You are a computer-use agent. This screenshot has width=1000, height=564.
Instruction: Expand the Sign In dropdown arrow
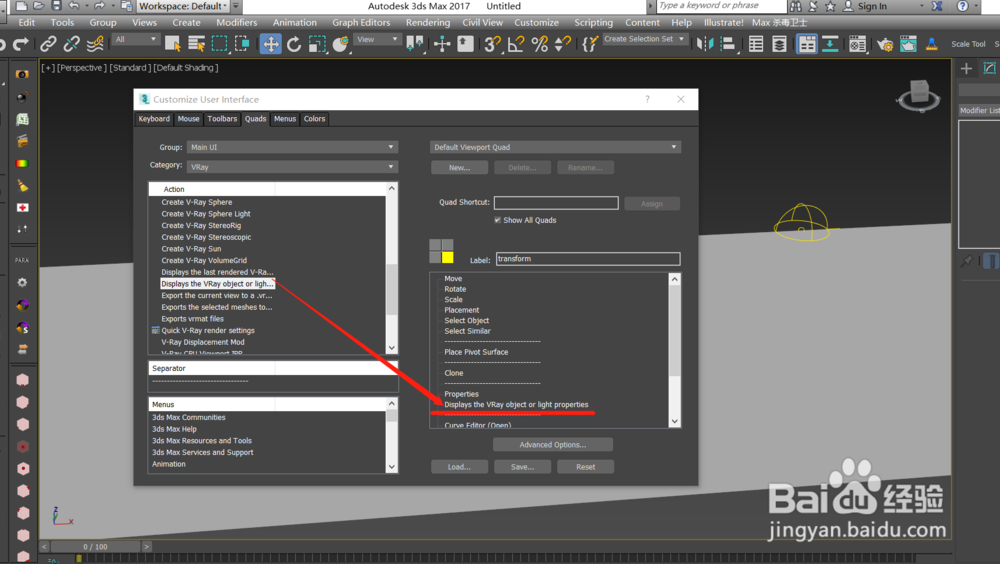(922, 6)
